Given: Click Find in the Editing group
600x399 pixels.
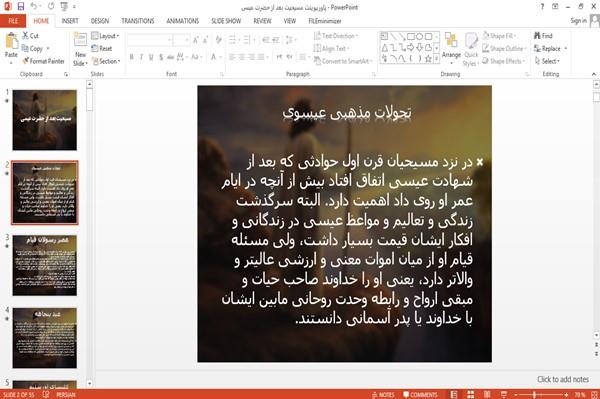Looking at the screenshot, I should [543, 36].
